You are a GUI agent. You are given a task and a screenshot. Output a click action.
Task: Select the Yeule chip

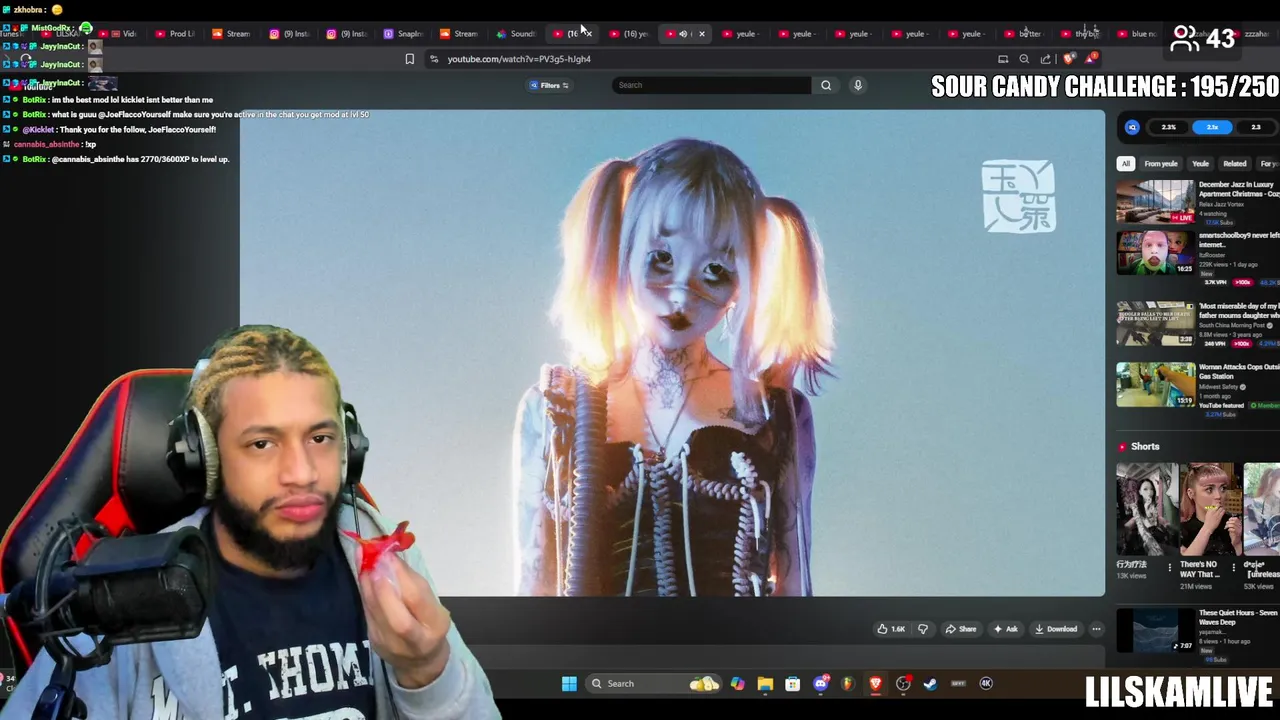(x=1200, y=164)
